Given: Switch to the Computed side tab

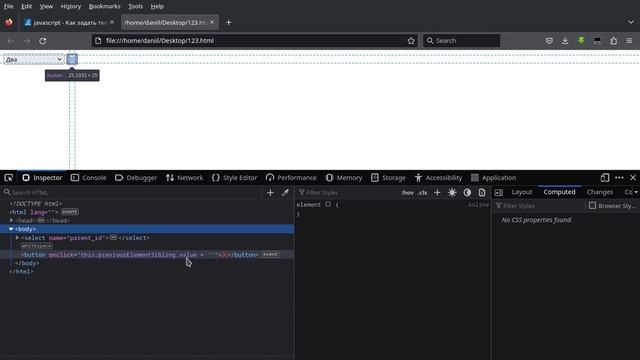Looking at the screenshot, I should coord(559,192).
